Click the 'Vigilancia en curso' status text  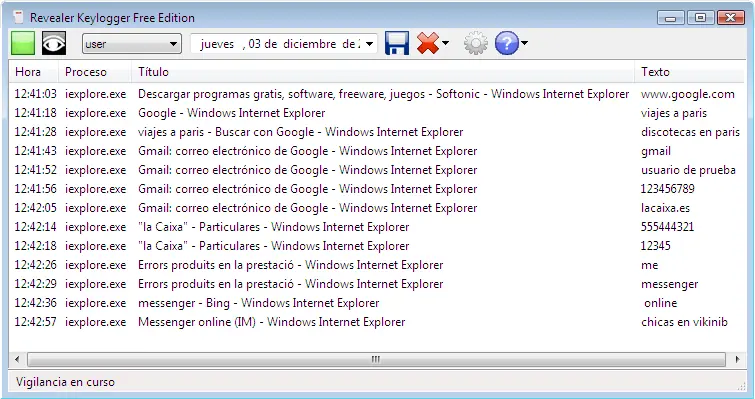(x=65, y=382)
